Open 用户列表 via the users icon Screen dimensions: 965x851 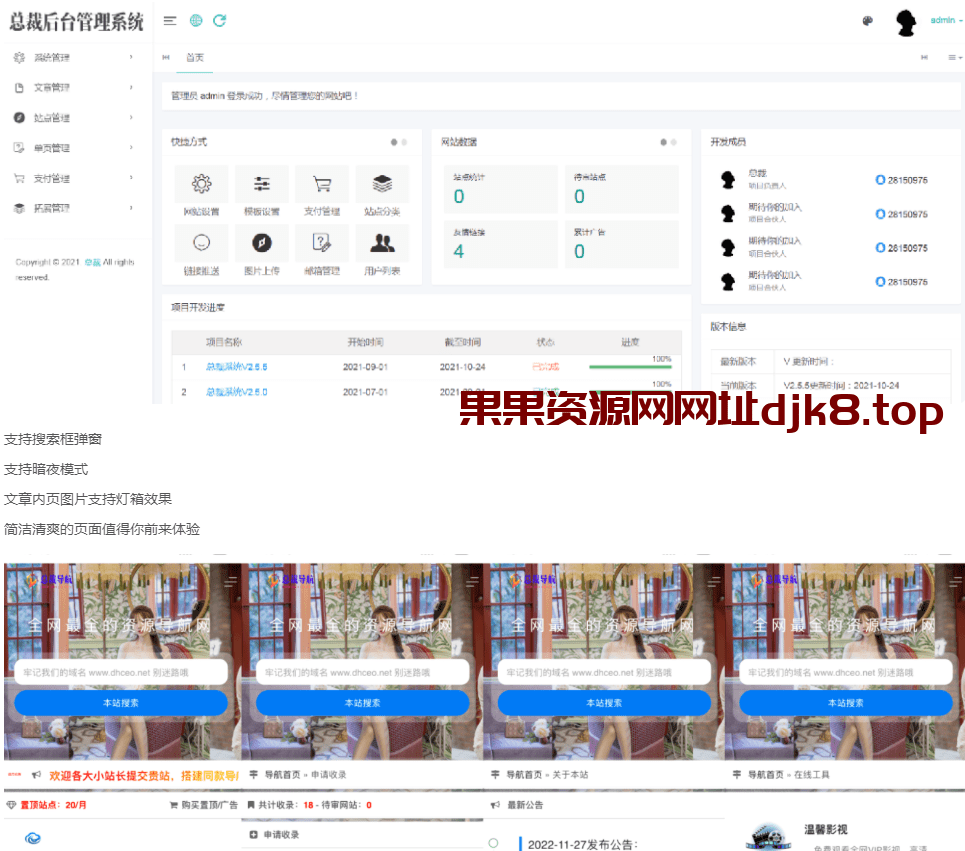[x=382, y=243]
